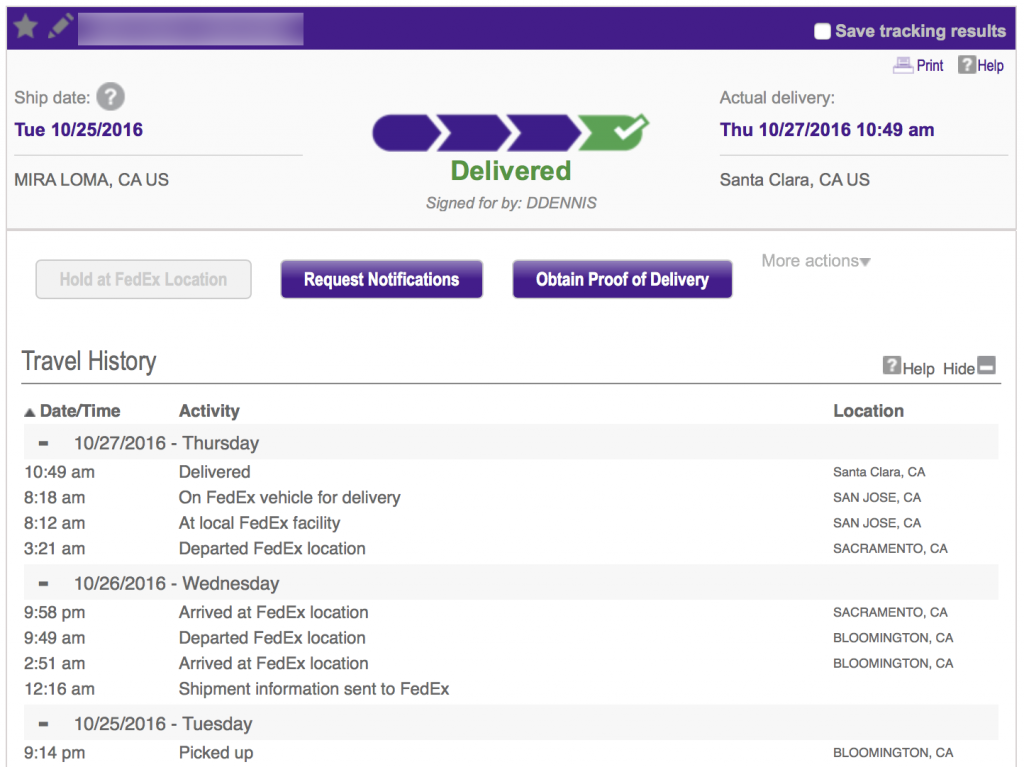The width and height of the screenshot is (1024, 767).
Task: Click the Hide minus box icon
Action: click(x=986, y=365)
